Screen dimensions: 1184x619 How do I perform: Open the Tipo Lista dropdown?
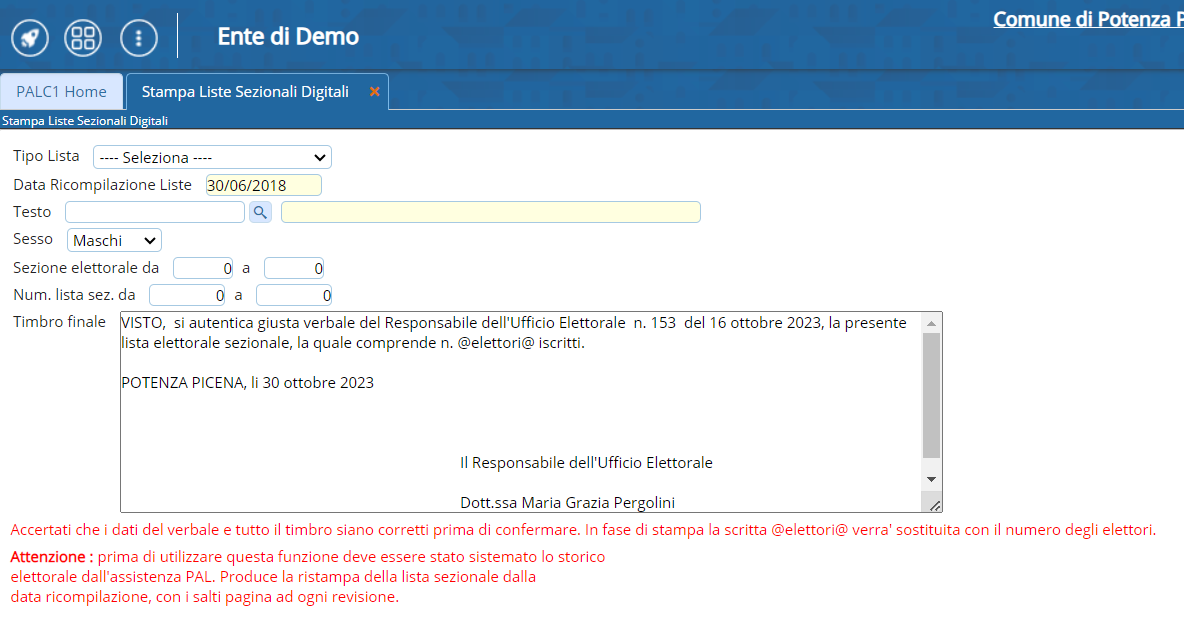pyautogui.click(x=212, y=157)
